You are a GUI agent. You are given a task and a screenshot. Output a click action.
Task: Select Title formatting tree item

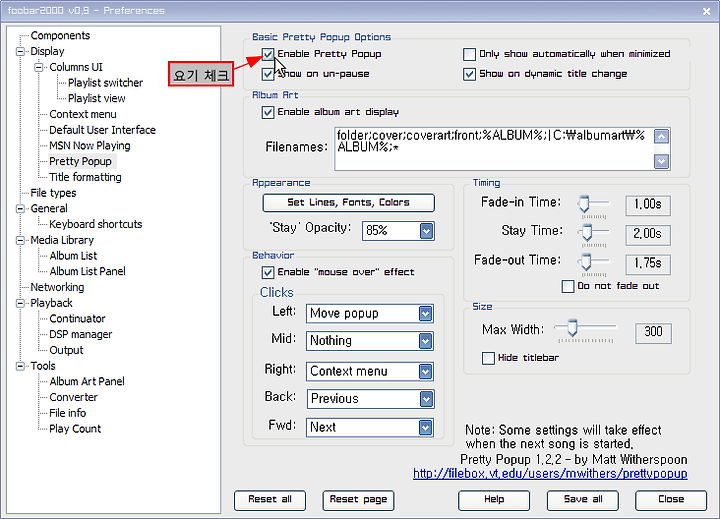coord(85,177)
